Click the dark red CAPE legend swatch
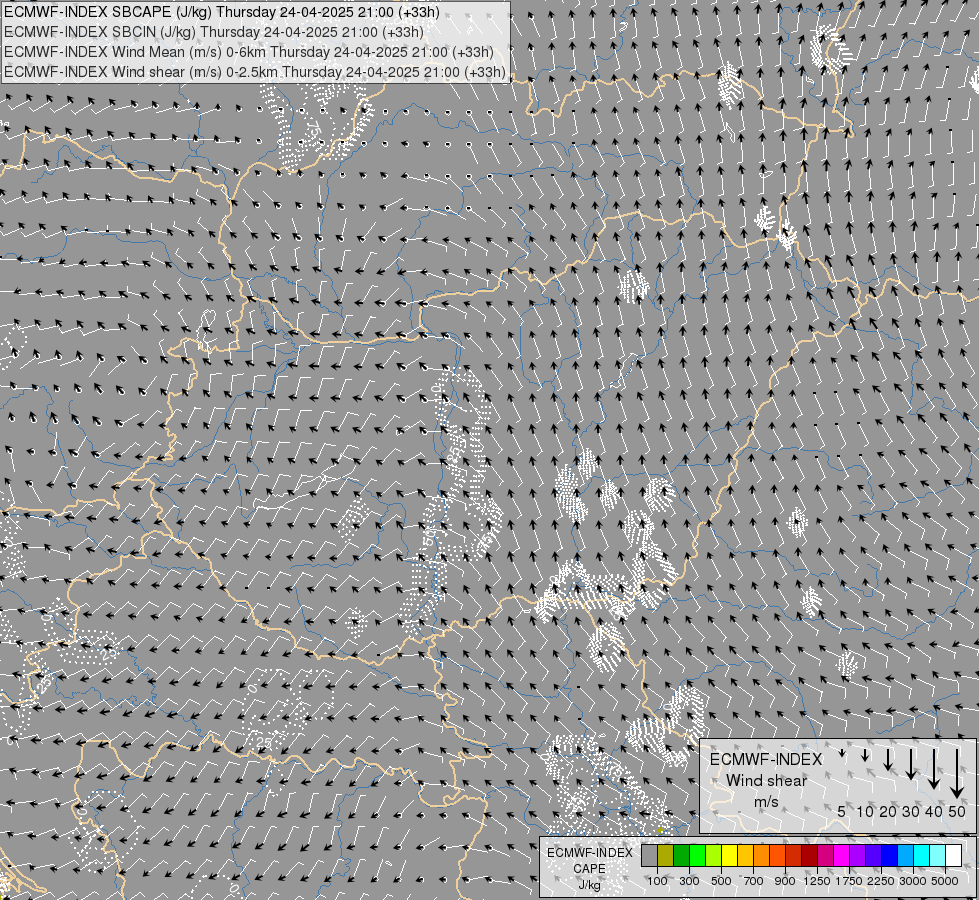Image resolution: width=979 pixels, height=900 pixels. coord(810,856)
